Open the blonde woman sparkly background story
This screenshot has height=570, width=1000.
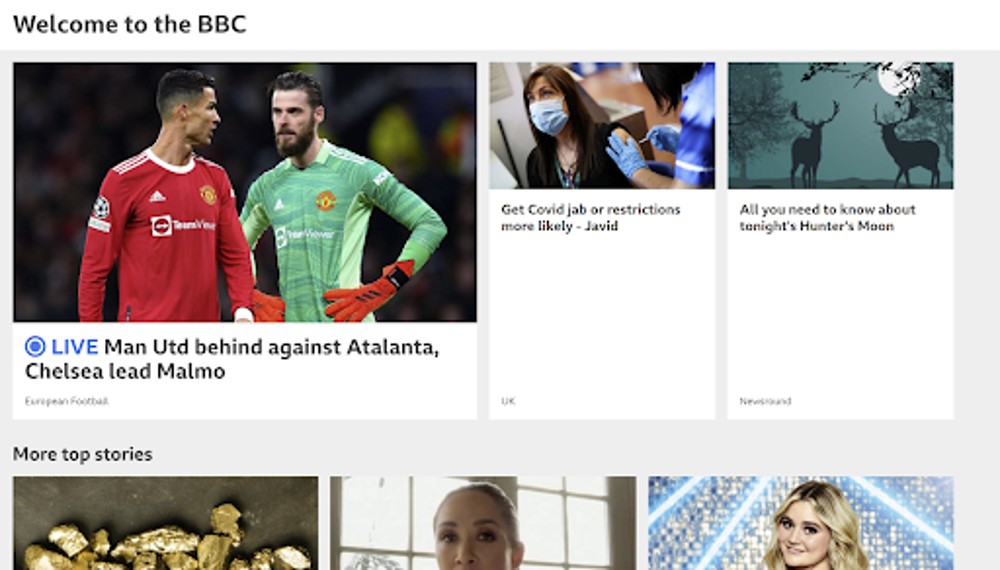(801, 523)
